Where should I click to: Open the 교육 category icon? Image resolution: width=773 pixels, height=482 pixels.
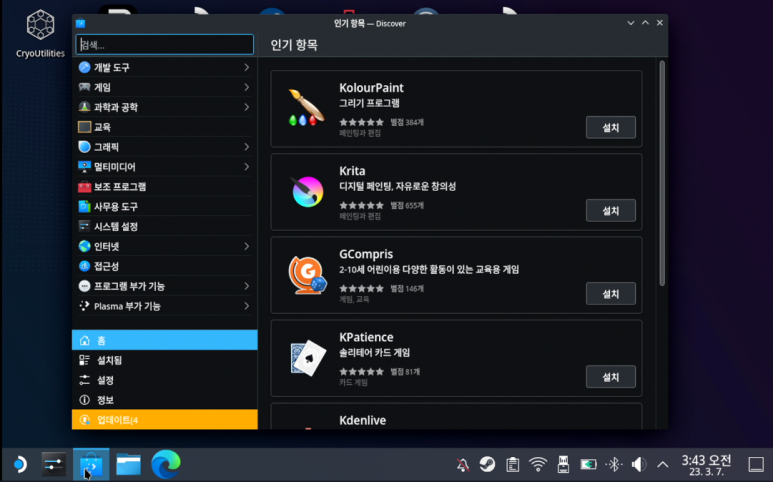84,127
